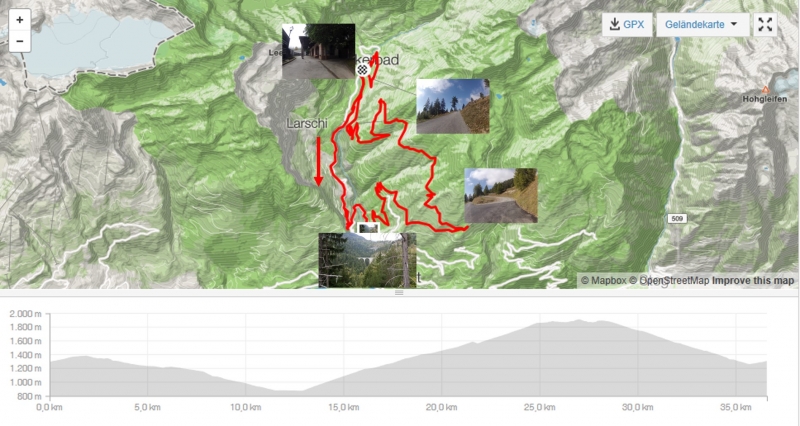Image resolution: width=800 pixels, height=426 pixels.
Task: Click the 509 road shield
Action: pyautogui.click(x=677, y=219)
